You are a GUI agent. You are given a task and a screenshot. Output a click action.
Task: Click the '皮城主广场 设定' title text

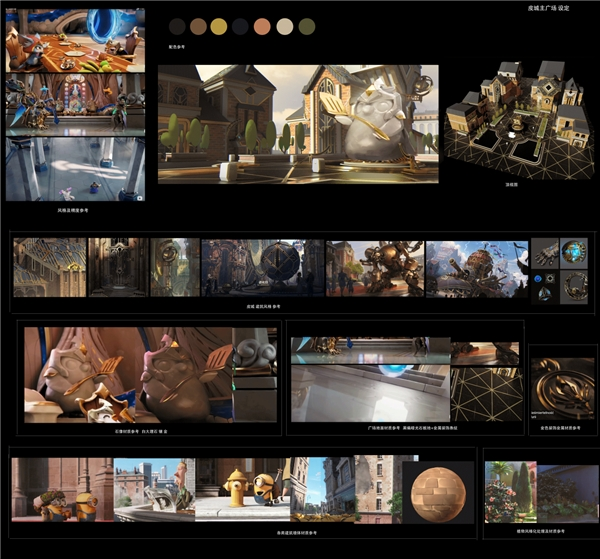tap(548, 8)
